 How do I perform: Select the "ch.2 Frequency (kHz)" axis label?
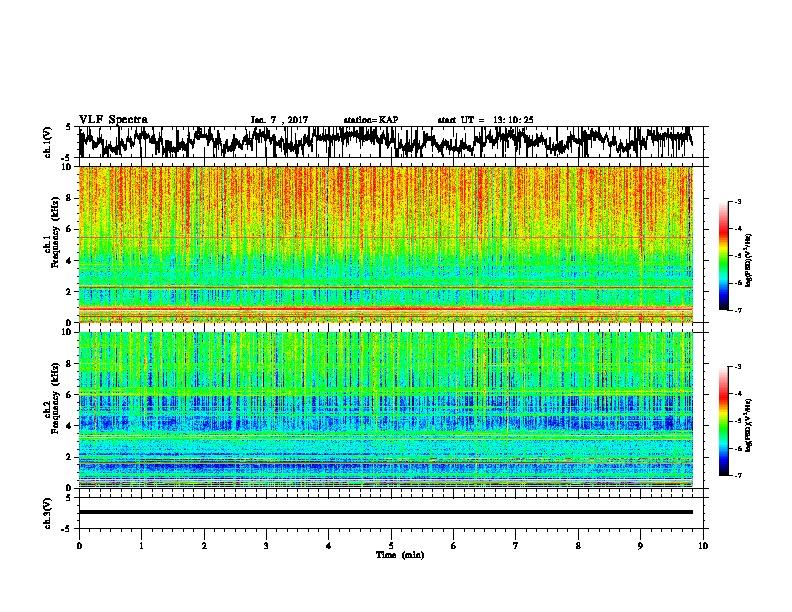[52, 398]
